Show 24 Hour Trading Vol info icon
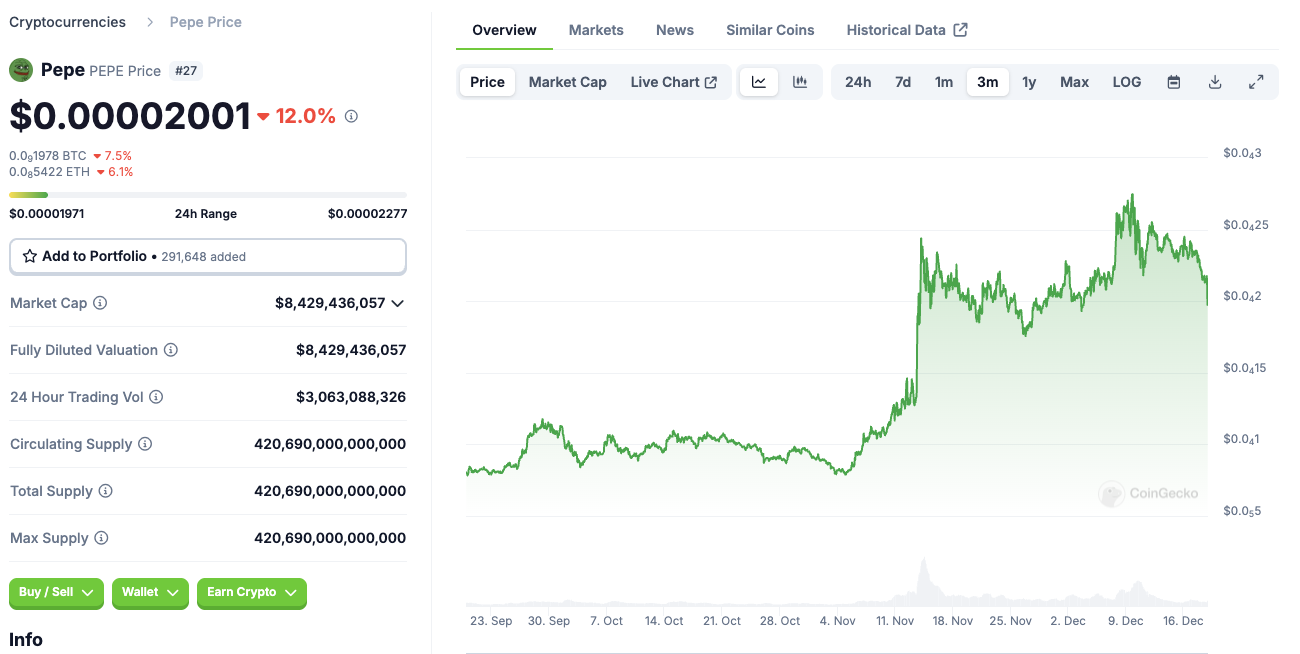 tap(156, 397)
